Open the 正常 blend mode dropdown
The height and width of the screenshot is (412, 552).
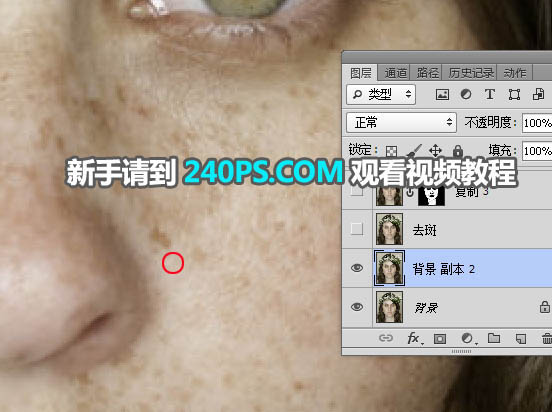click(x=402, y=123)
